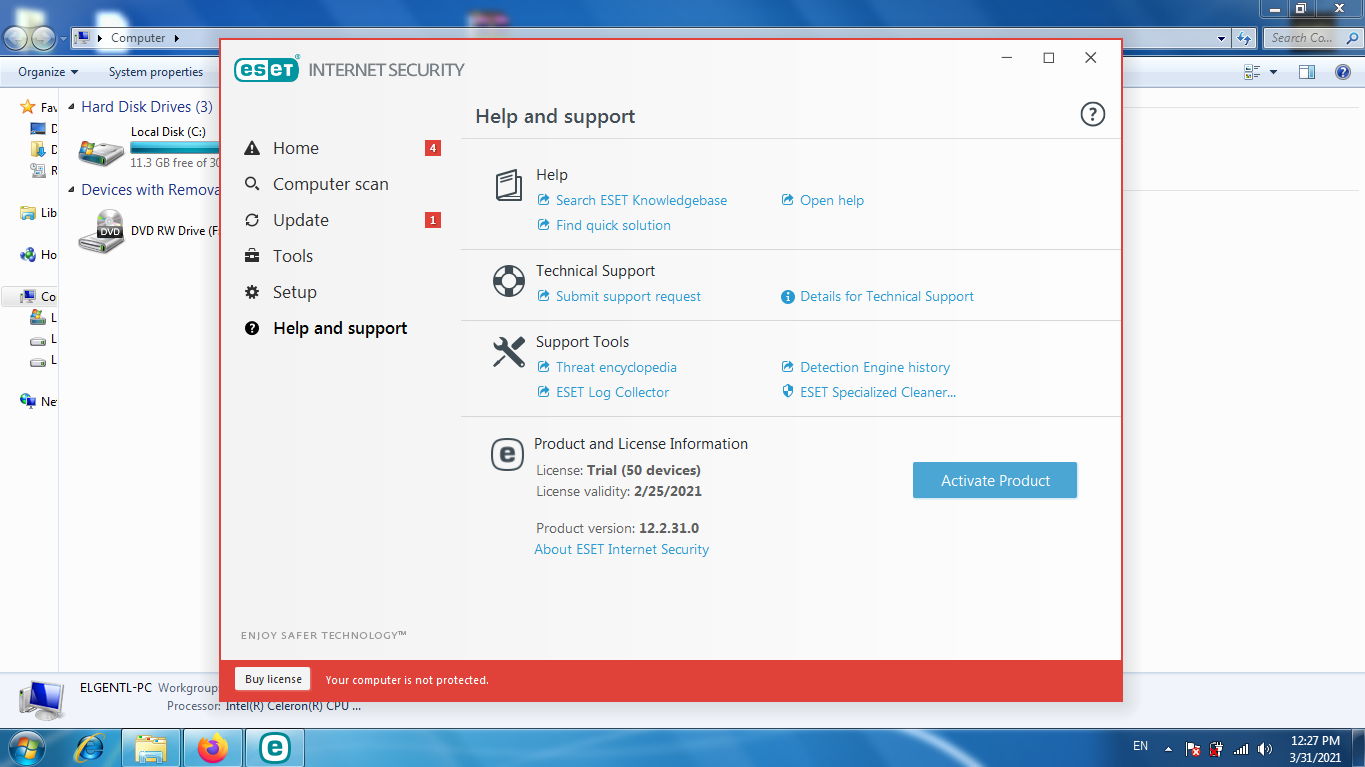The height and width of the screenshot is (767, 1365).
Task: Click the product version 12.2.31.0 text
Action: (669, 528)
